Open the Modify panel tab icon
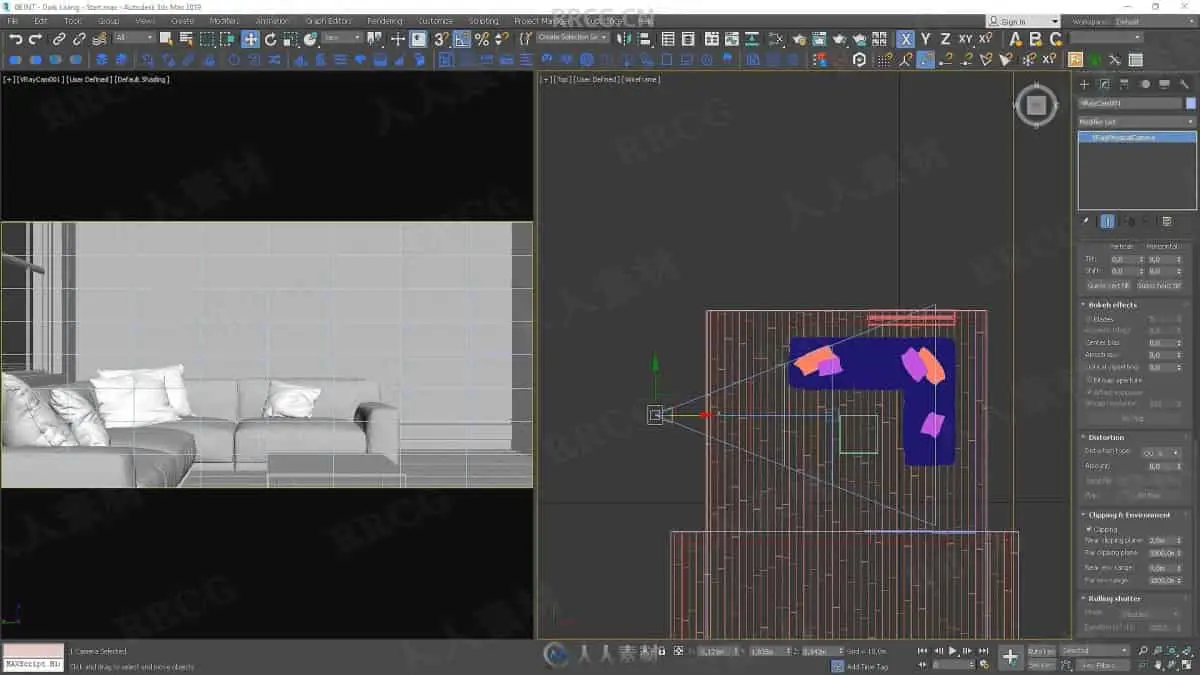 [x=1104, y=84]
